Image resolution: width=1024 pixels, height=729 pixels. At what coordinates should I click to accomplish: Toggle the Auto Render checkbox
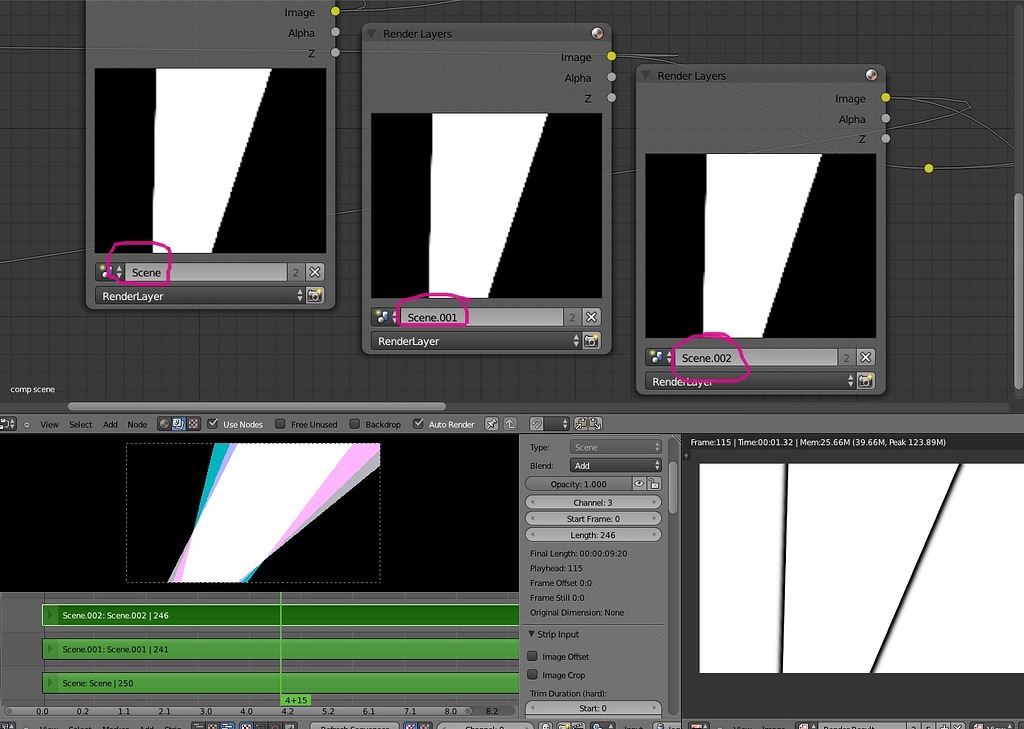coord(418,424)
